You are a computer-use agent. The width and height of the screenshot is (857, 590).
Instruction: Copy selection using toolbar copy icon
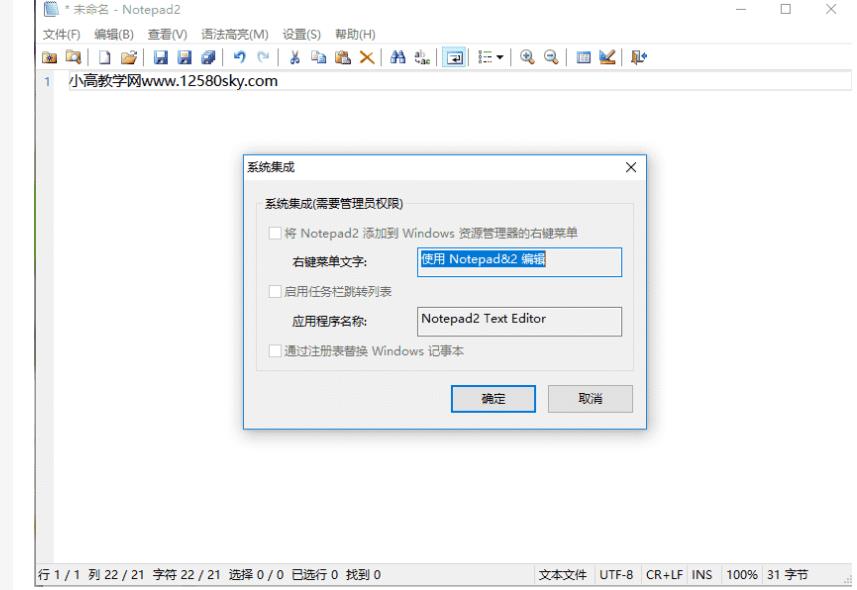pos(319,57)
